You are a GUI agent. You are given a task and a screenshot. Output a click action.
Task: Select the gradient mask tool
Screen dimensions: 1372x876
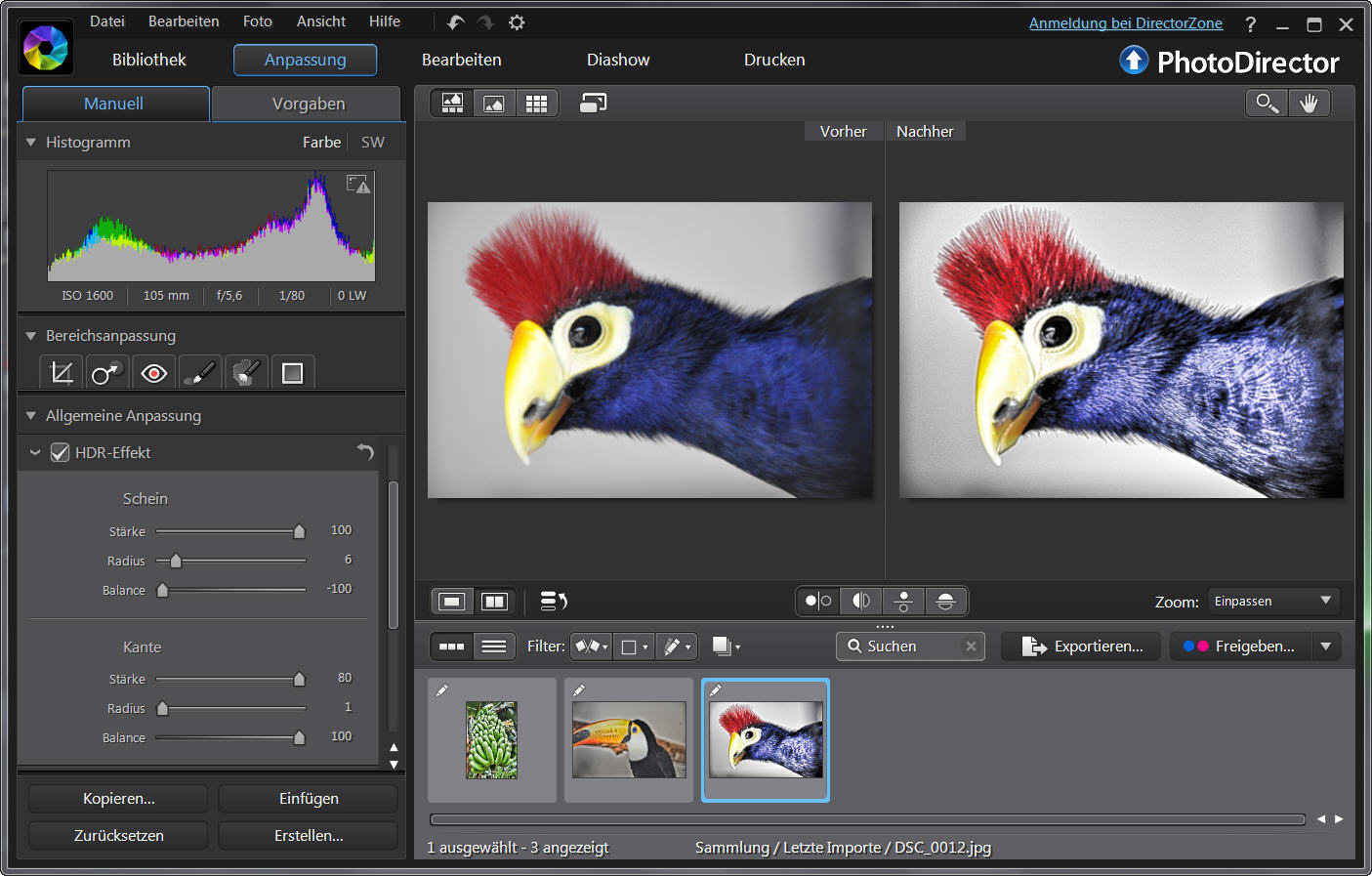[292, 373]
